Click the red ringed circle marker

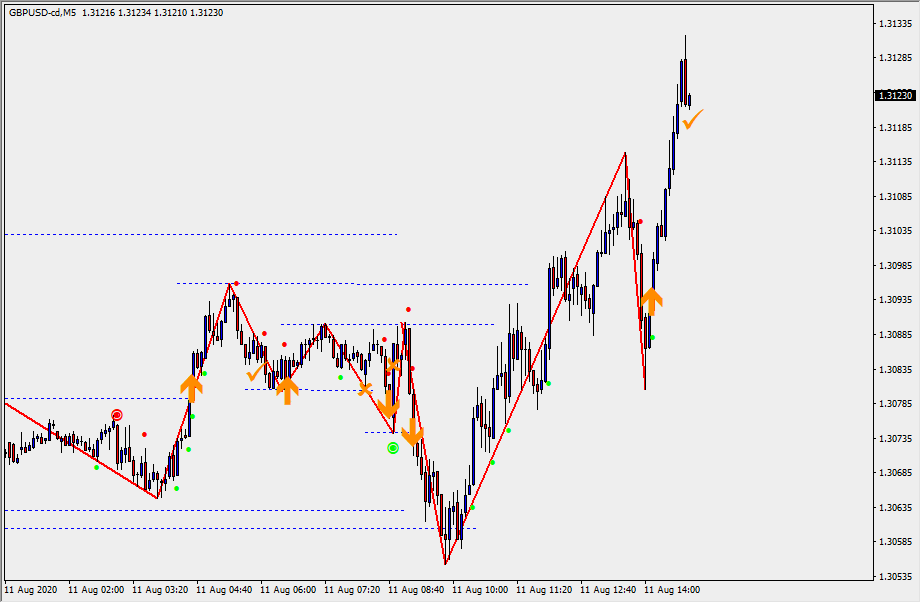[117, 414]
